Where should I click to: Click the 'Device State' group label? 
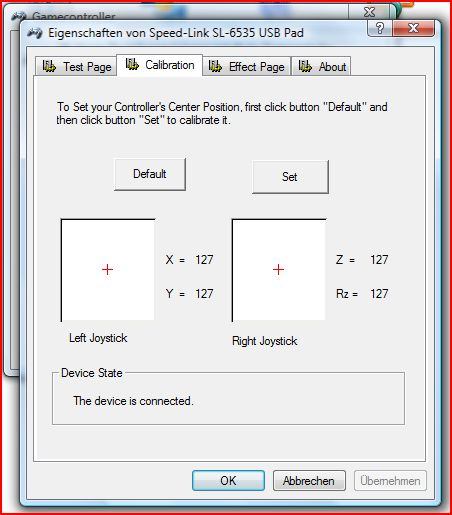coord(92,373)
